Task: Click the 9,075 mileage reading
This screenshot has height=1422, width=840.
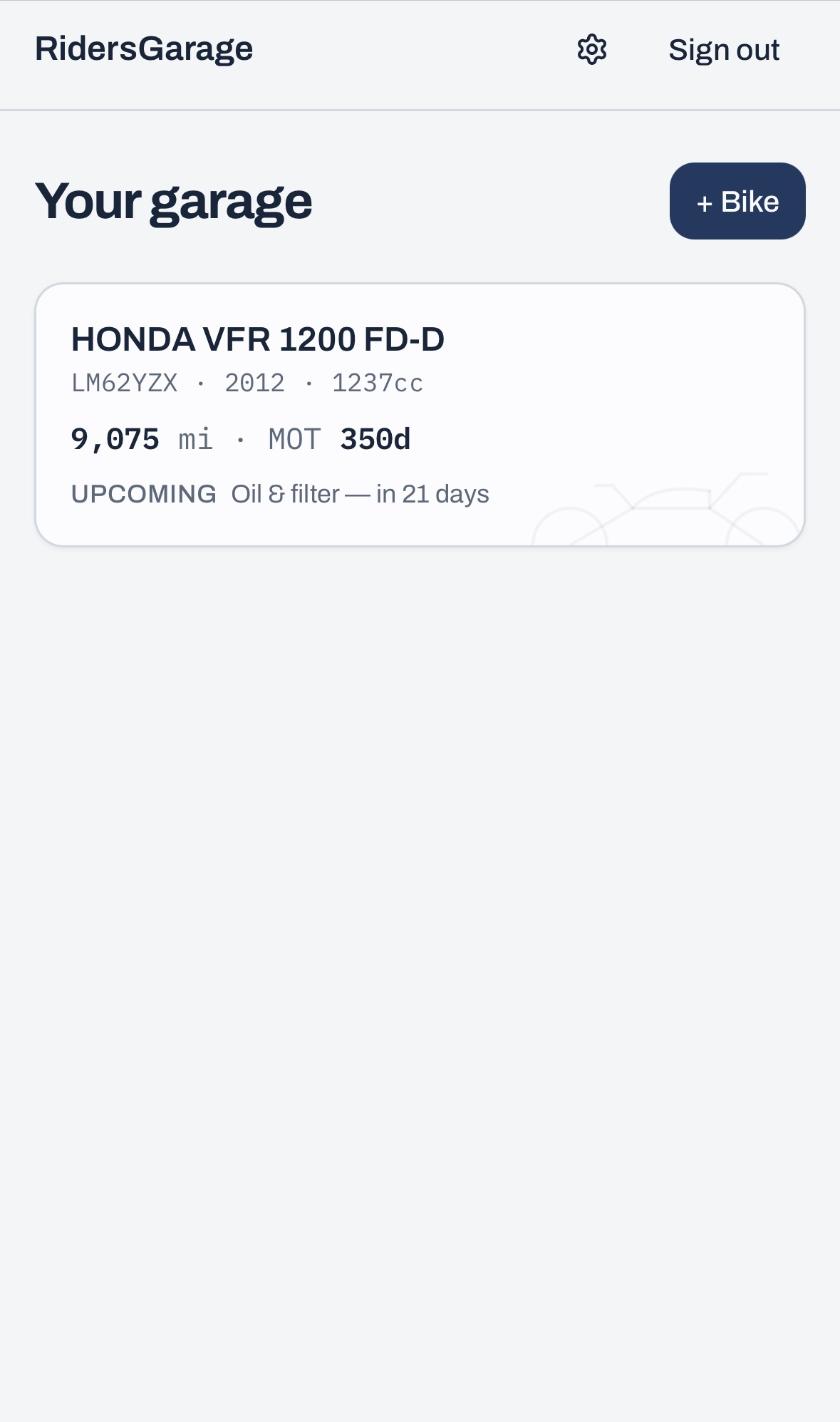Action: (x=115, y=440)
